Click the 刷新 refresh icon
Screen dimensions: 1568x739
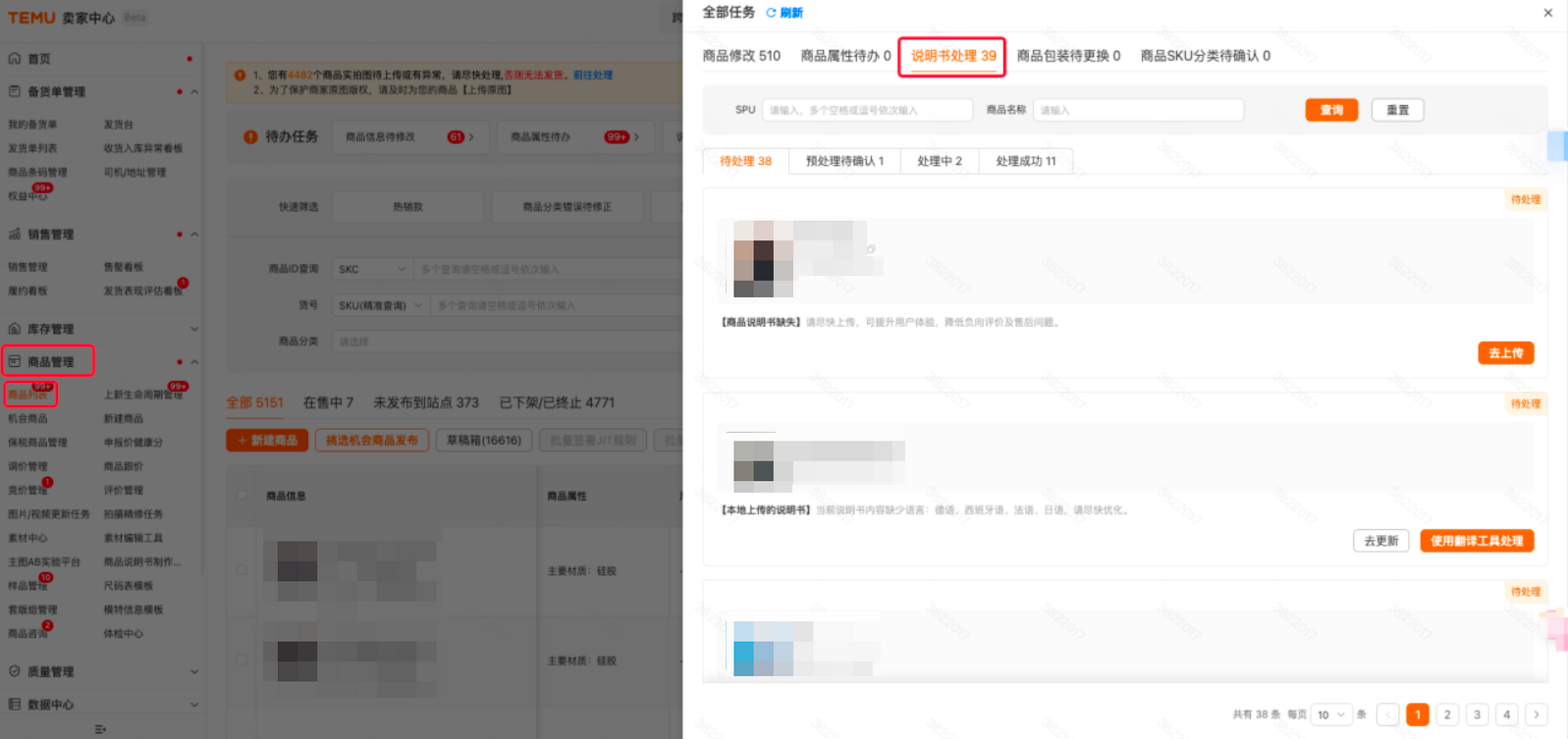coord(771,13)
